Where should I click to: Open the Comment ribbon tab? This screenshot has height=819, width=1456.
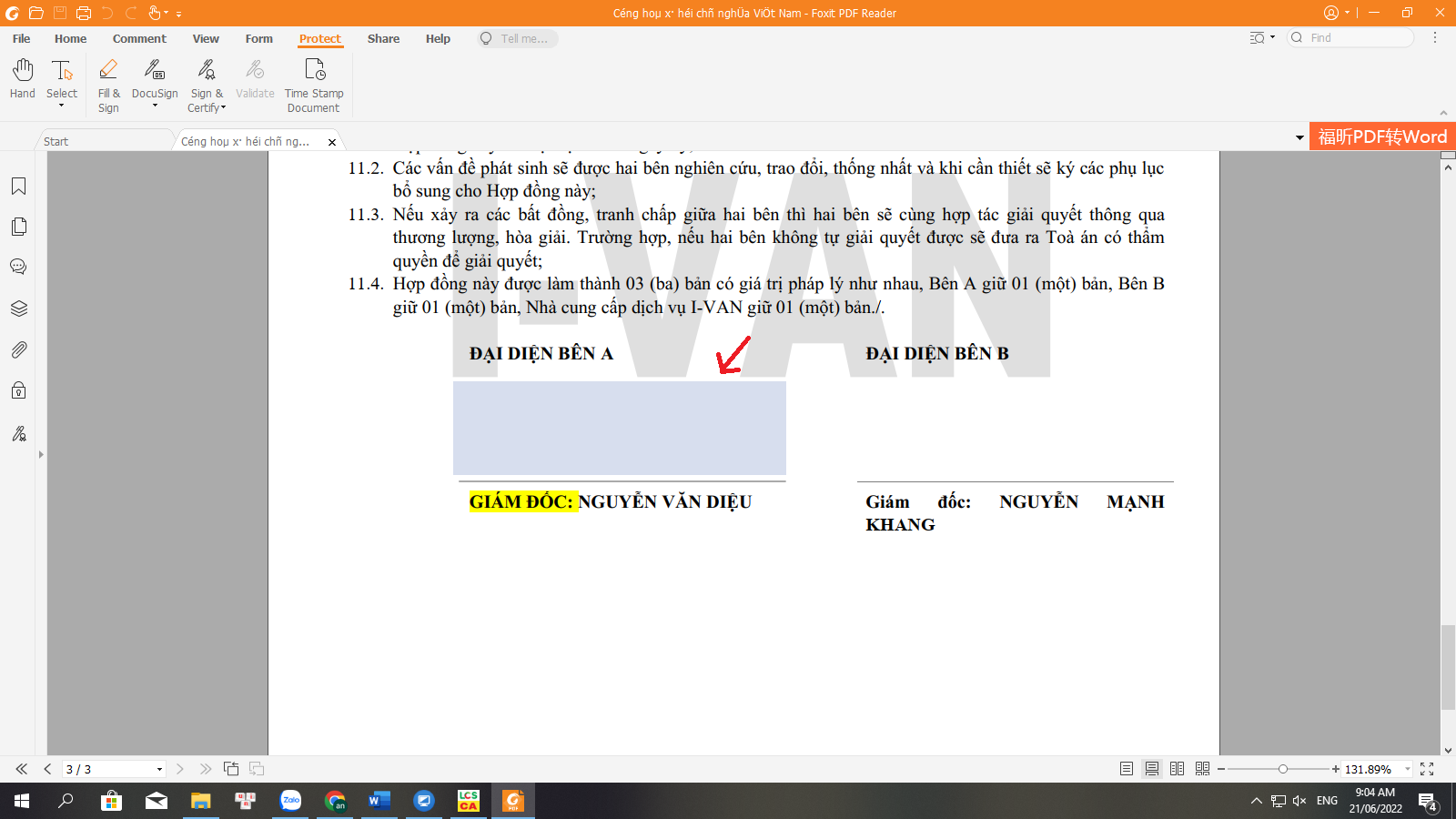tap(139, 39)
